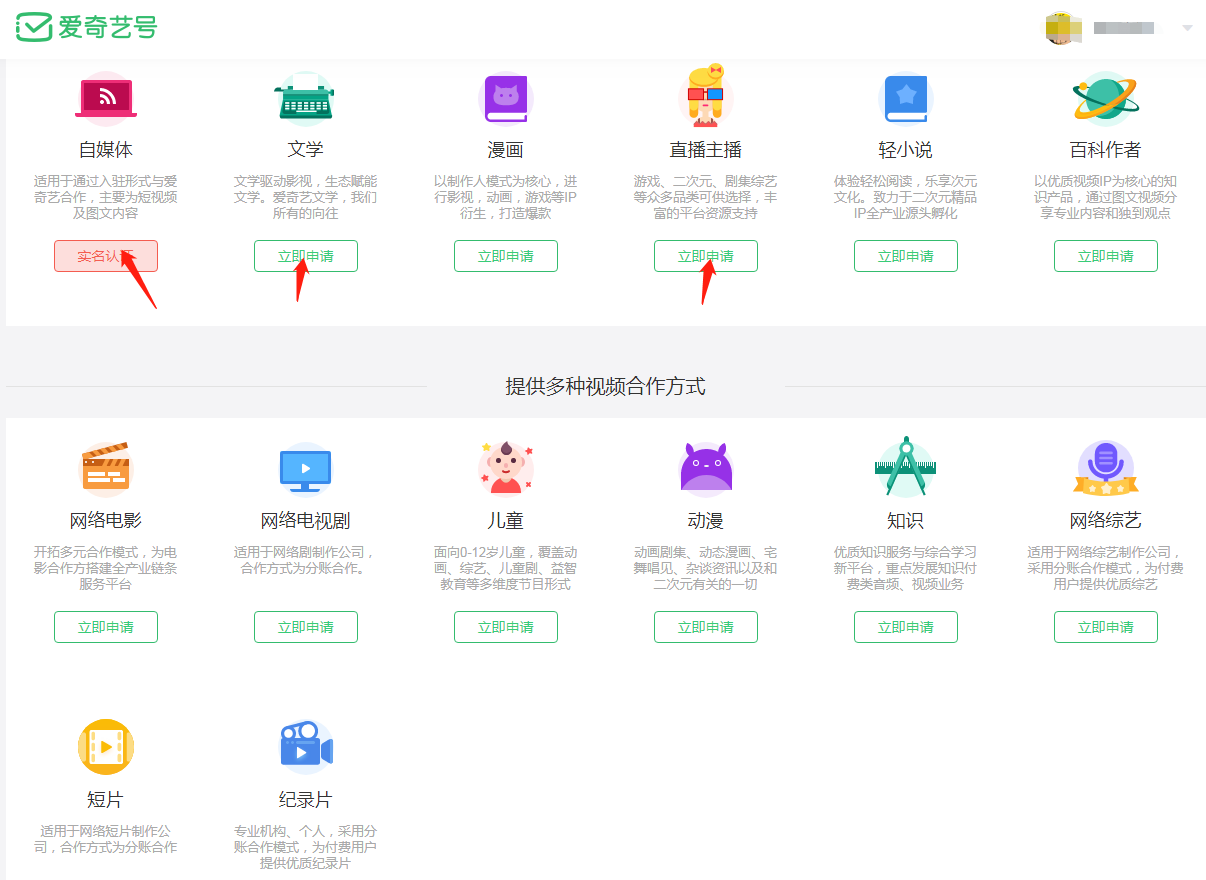
Task: Select the 直播主播 character icon
Action: (705, 97)
